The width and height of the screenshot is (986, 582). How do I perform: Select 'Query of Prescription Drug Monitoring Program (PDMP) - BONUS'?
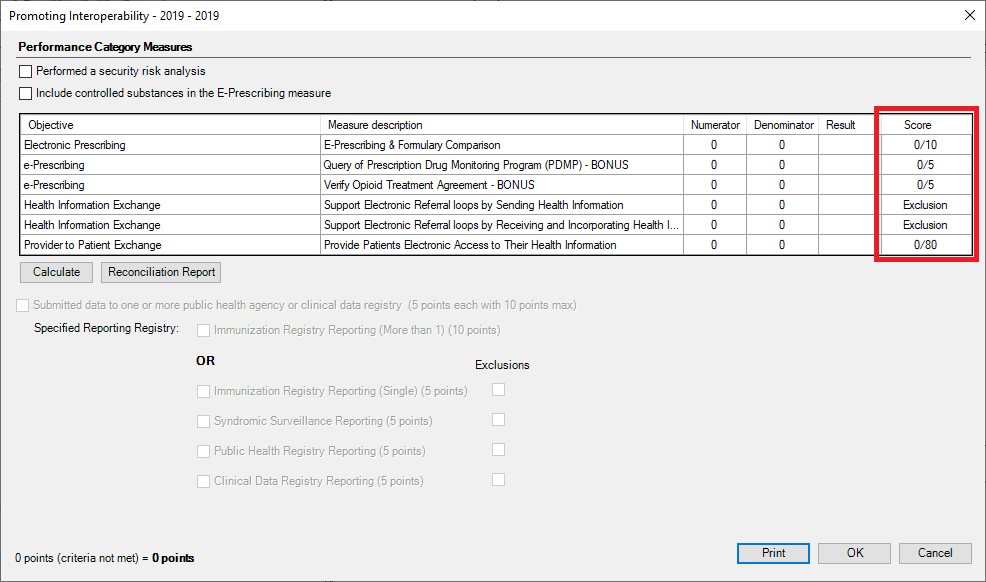pos(502,165)
